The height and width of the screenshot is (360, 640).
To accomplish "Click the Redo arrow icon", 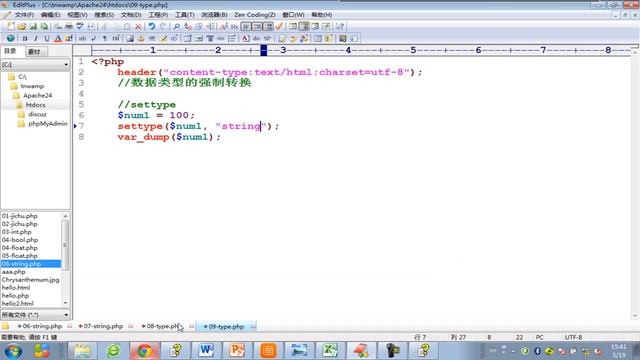I will pos(163,27).
